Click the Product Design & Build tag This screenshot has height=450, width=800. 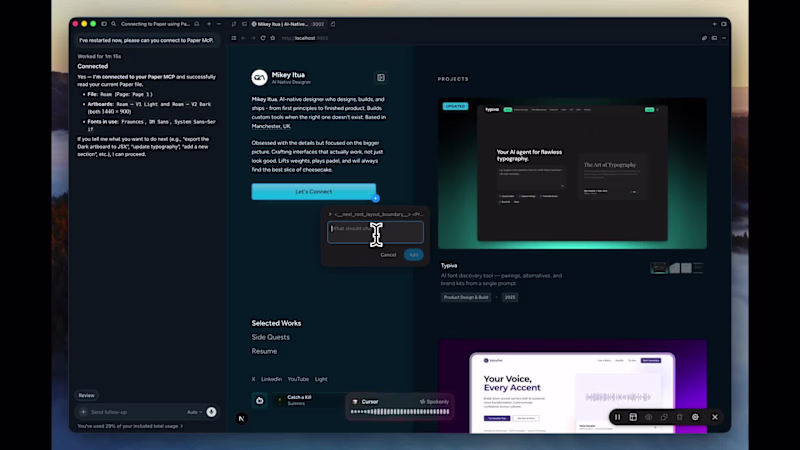[x=466, y=297]
